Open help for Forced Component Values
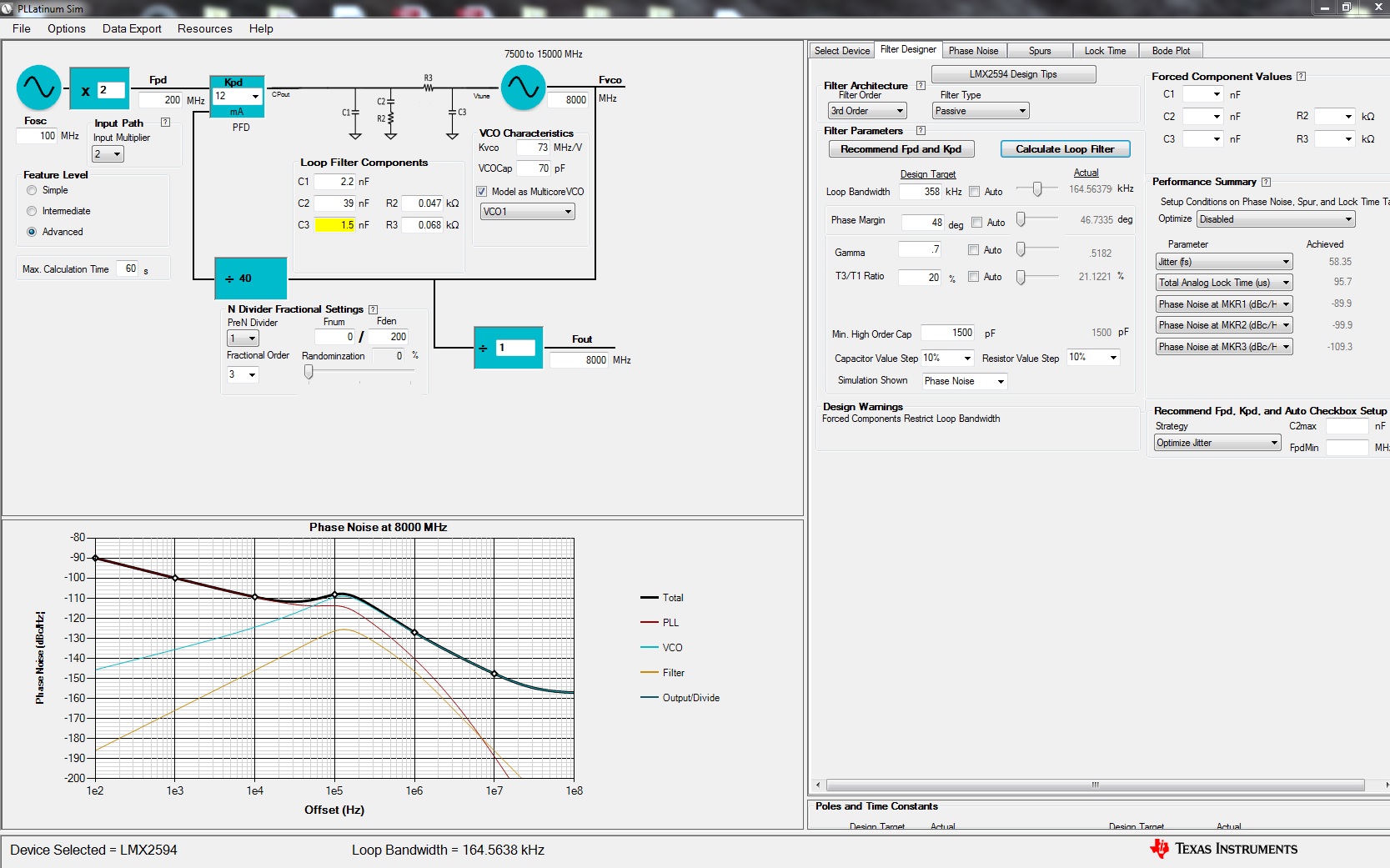The height and width of the screenshot is (868, 1390). point(1301,77)
